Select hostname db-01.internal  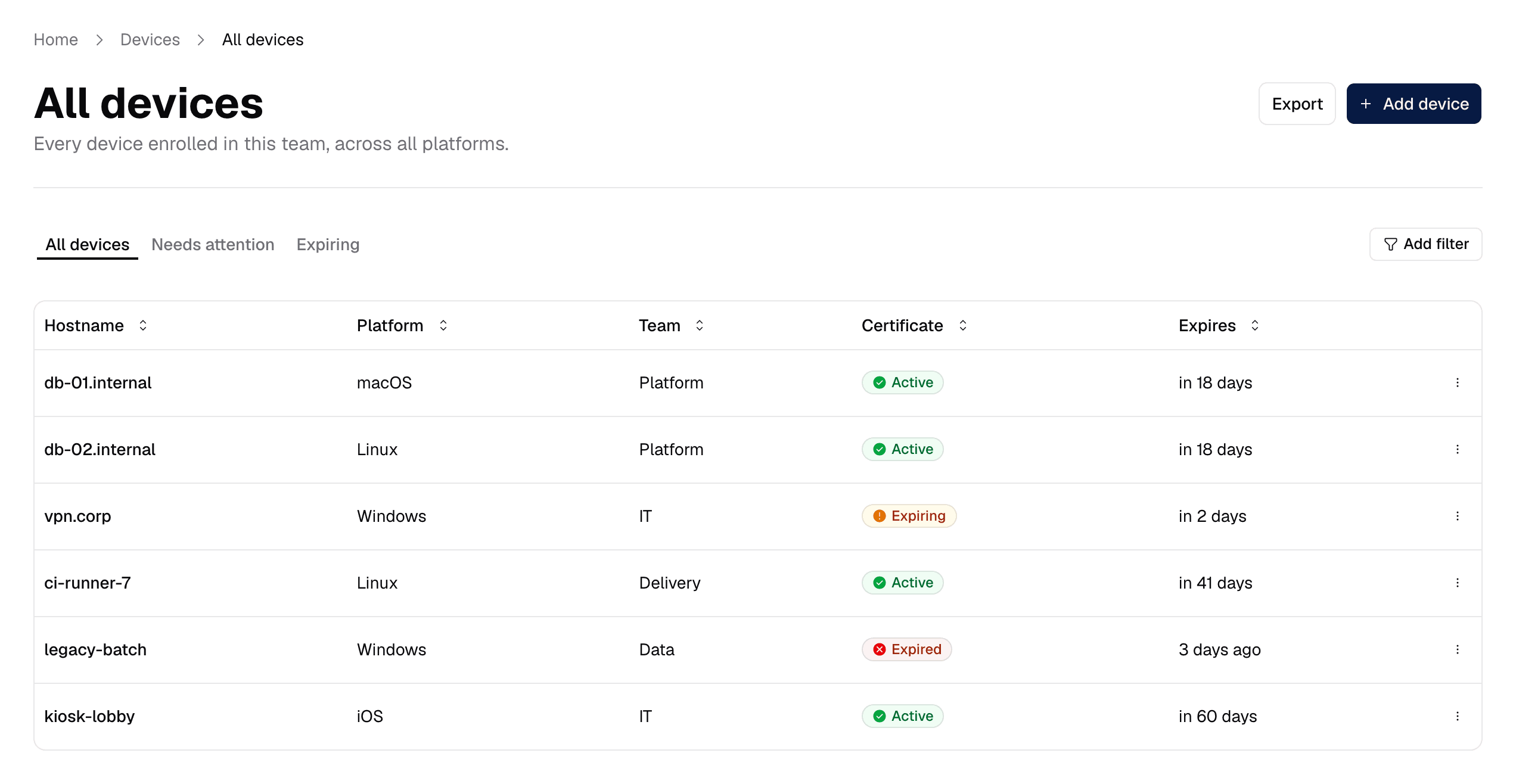pos(98,382)
